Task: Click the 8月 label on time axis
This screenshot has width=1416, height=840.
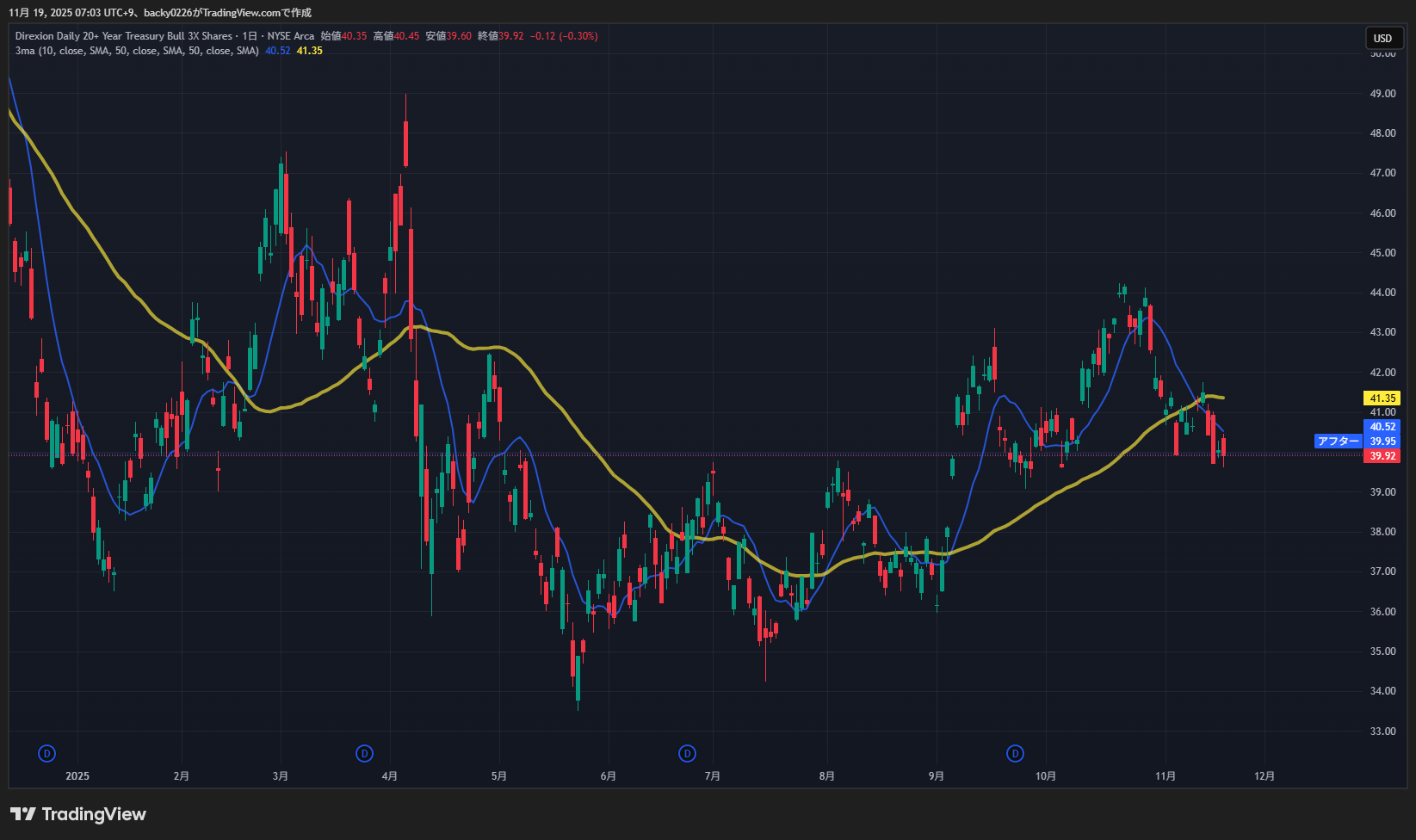Action: pos(826,776)
